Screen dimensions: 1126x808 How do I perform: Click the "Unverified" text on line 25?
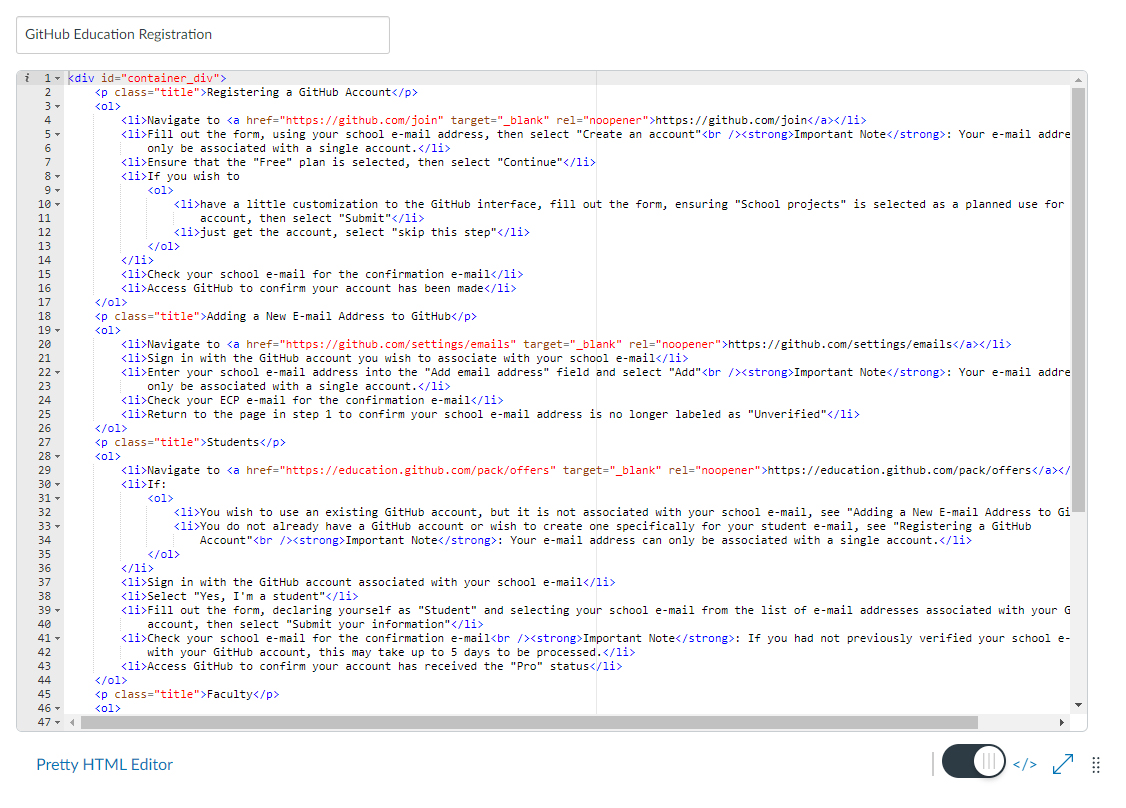pyautogui.click(x=787, y=414)
